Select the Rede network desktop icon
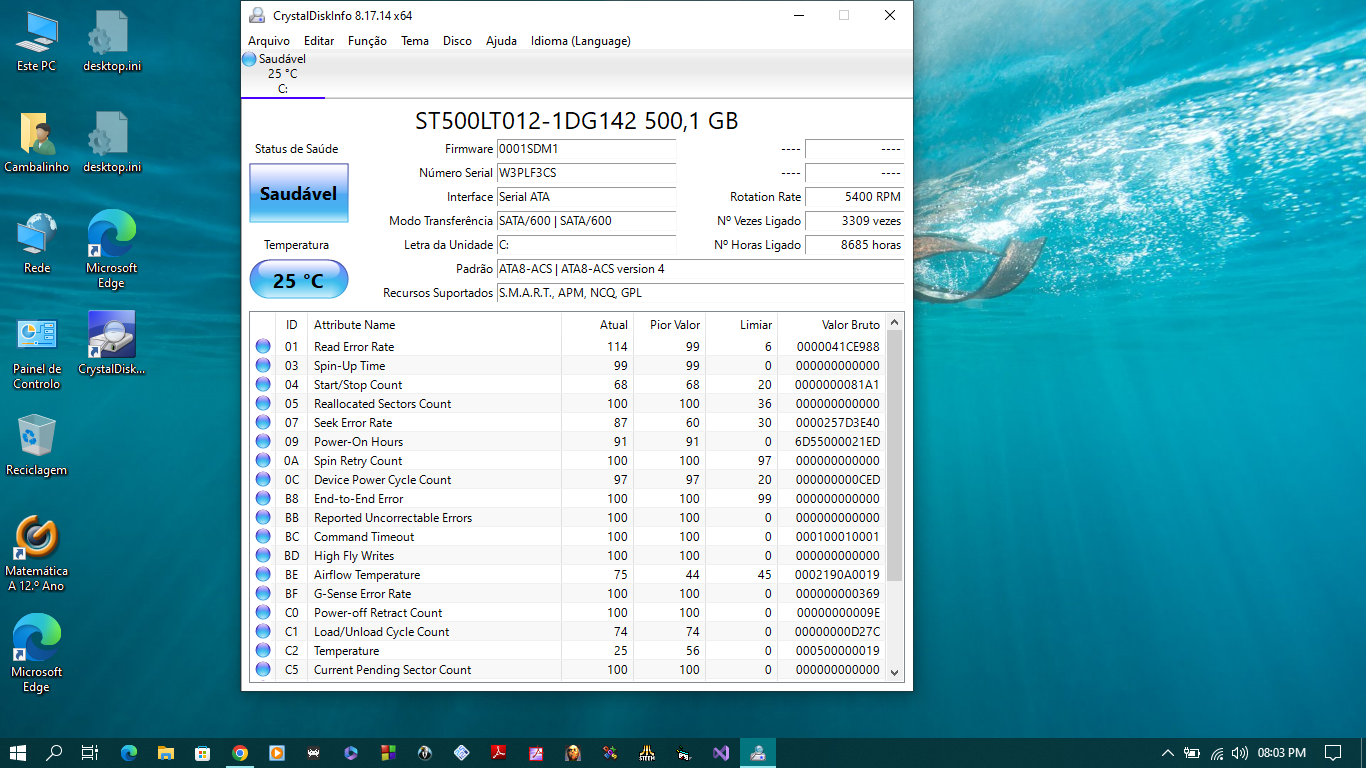The width and height of the screenshot is (1366, 768). pos(37,244)
